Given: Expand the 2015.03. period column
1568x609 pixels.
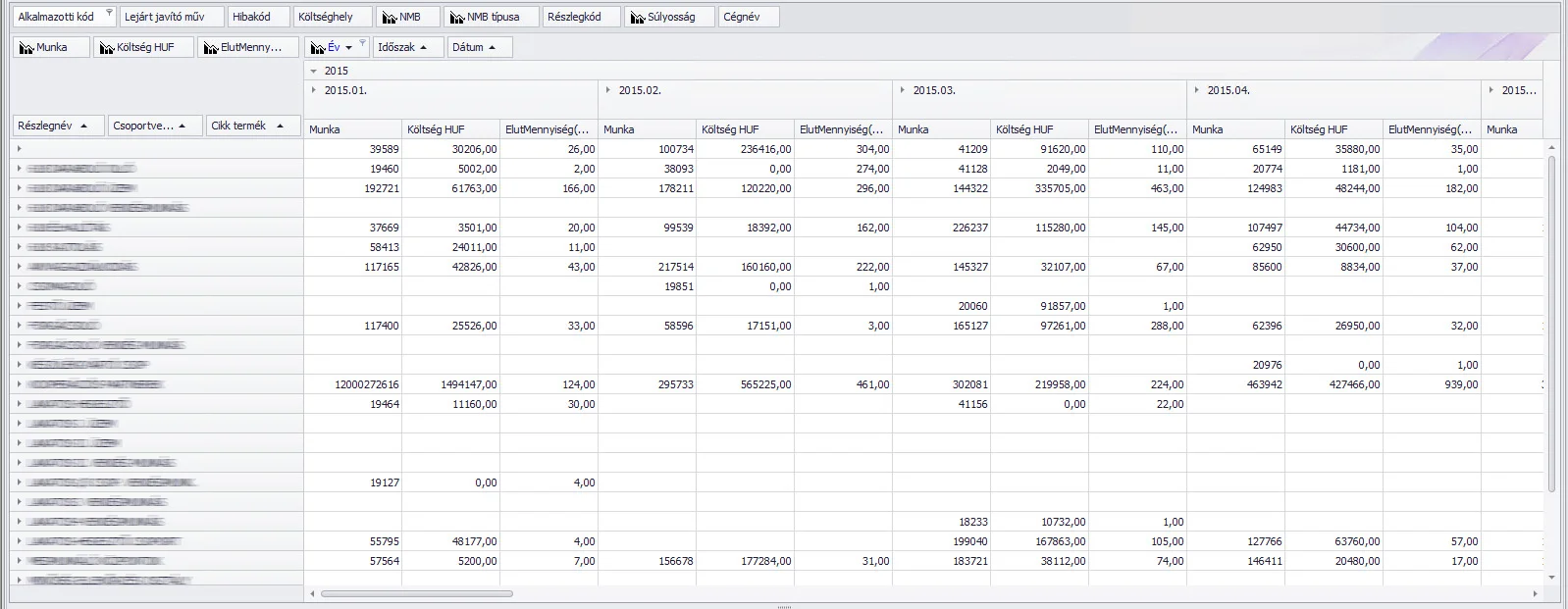Looking at the screenshot, I should [903, 90].
